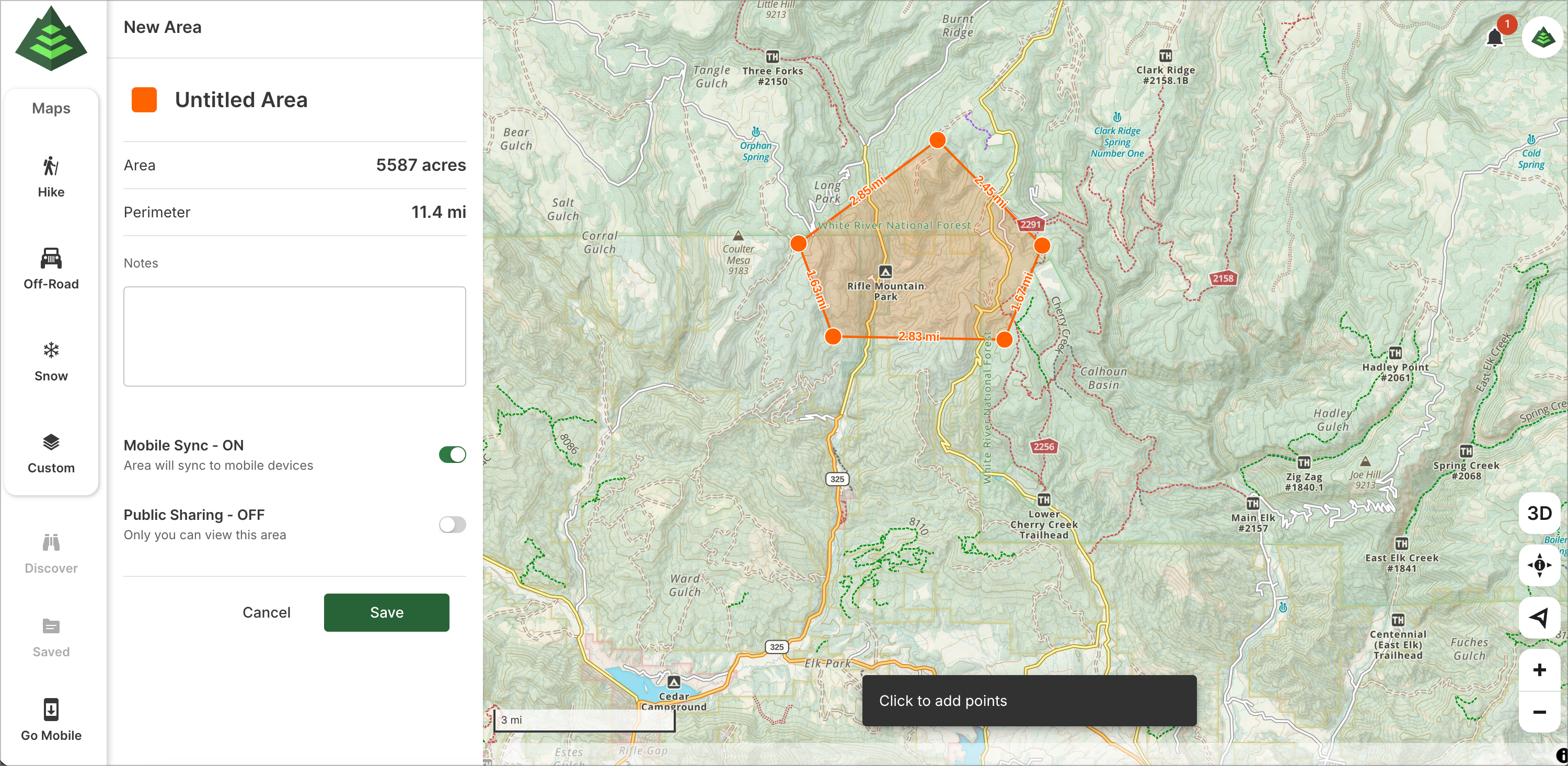The height and width of the screenshot is (766, 1568).
Task: Click inside the Notes text box
Action: (295, 336)
